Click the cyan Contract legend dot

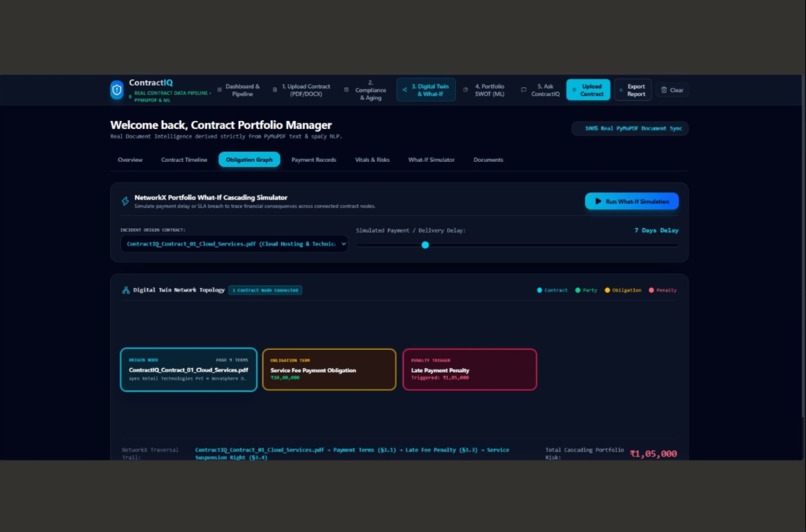pyautogui.click(x=539, y=290)
